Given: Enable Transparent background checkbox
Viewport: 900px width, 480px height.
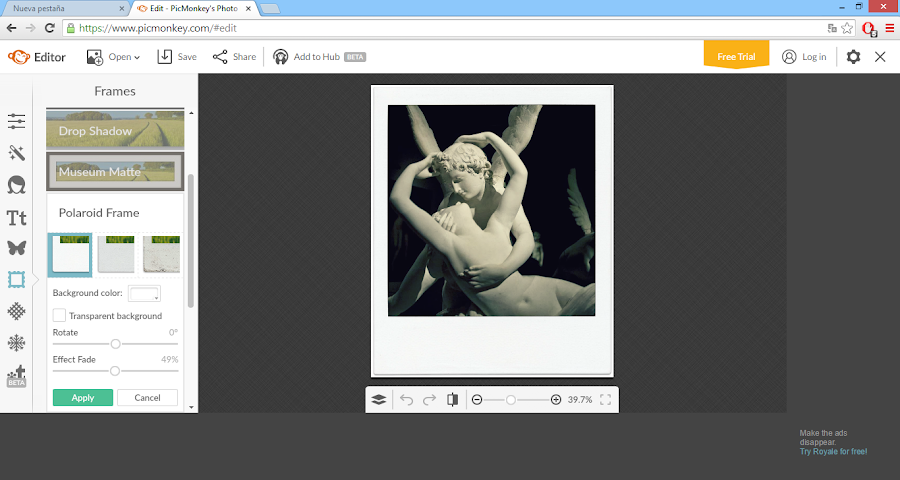Looking at the screenshot, I should [59, 315].
